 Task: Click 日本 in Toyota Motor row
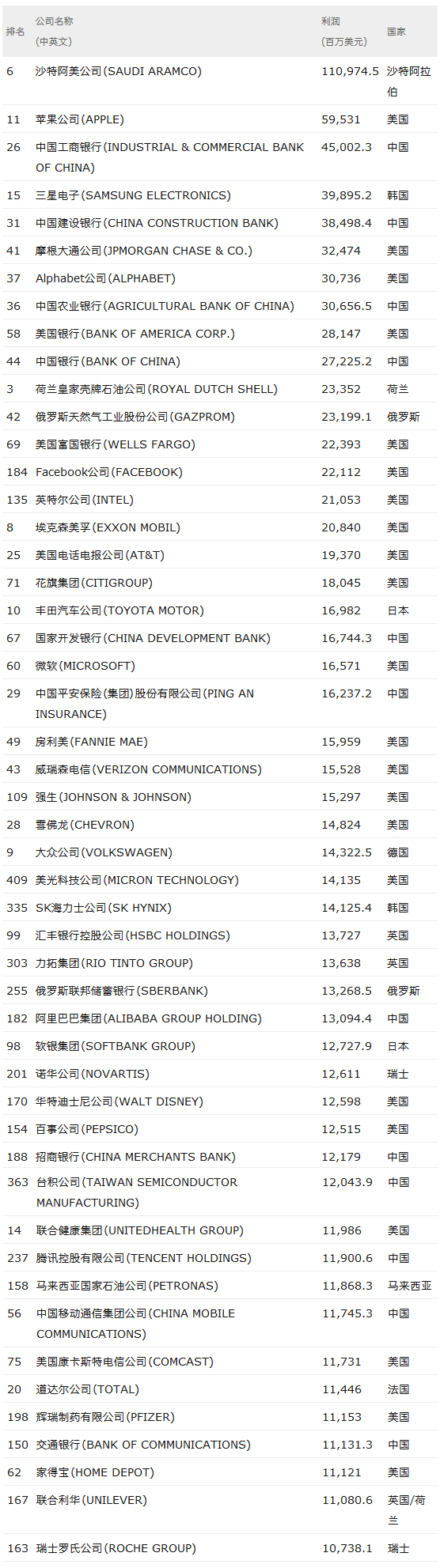click(398, 610)
